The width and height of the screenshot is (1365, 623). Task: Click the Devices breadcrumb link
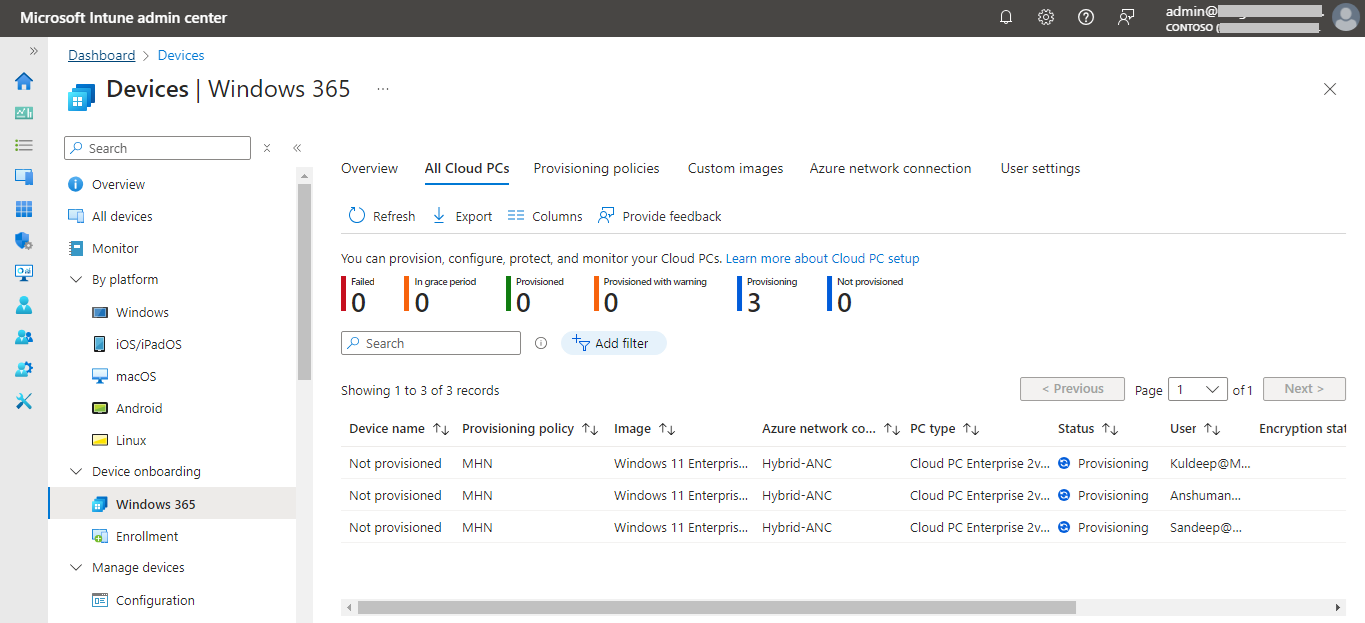click(x=181, y=55)
